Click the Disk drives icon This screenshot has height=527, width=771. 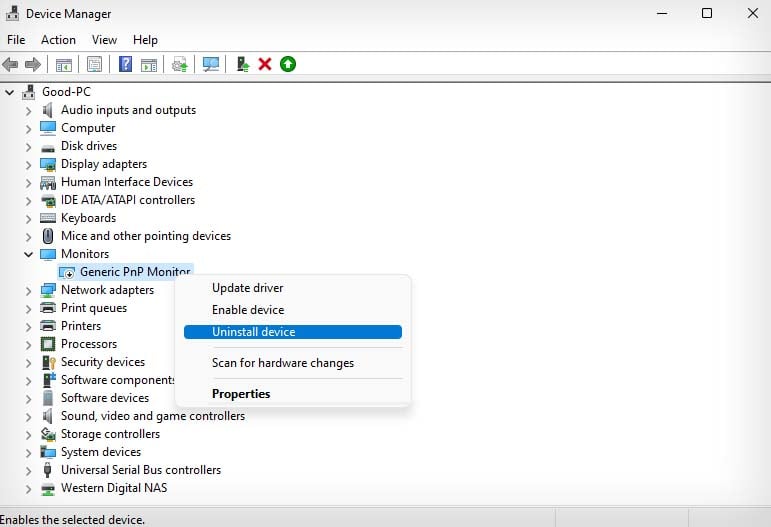pos(48,146)
